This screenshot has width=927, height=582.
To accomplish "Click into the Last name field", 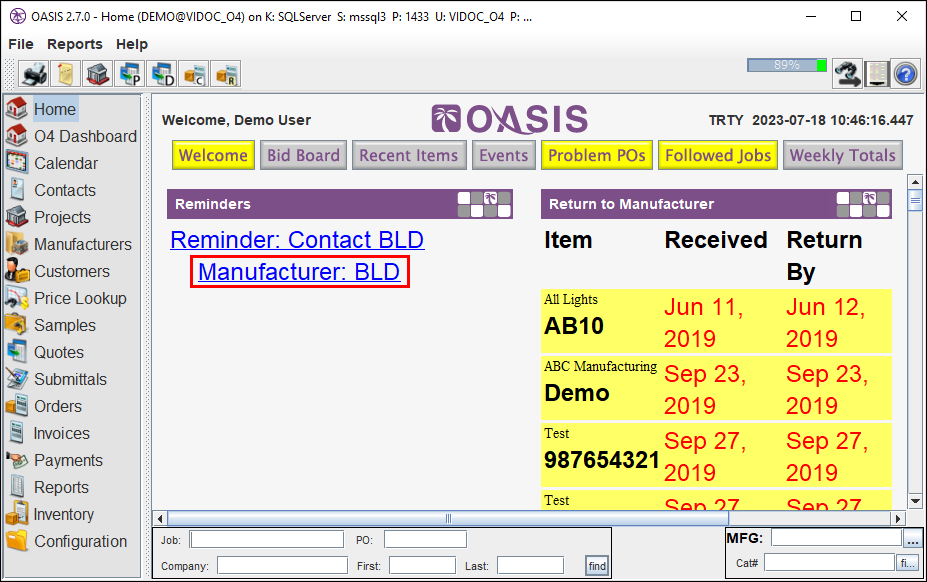I will [x=531, y=565].
